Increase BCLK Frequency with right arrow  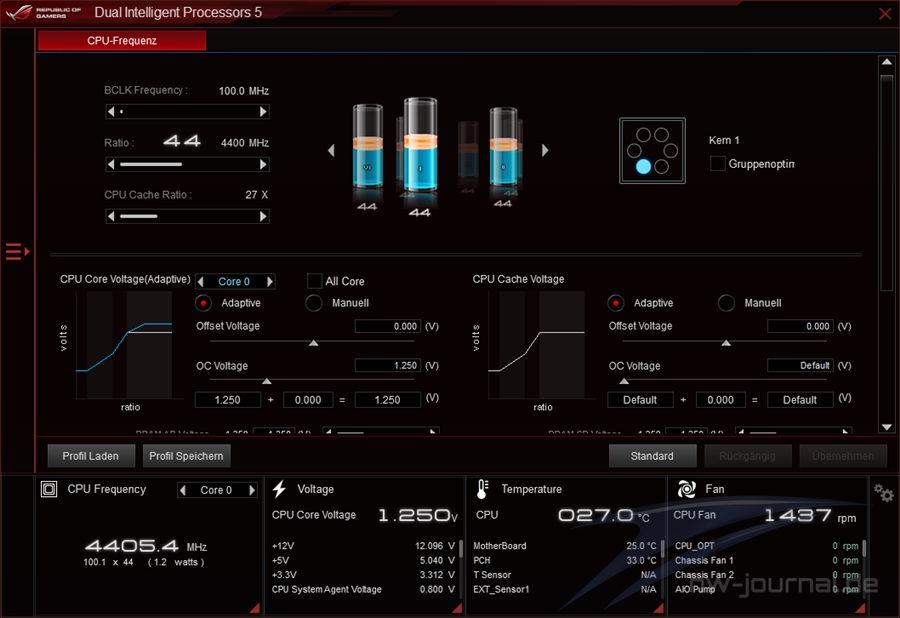[x=263, y=111]
